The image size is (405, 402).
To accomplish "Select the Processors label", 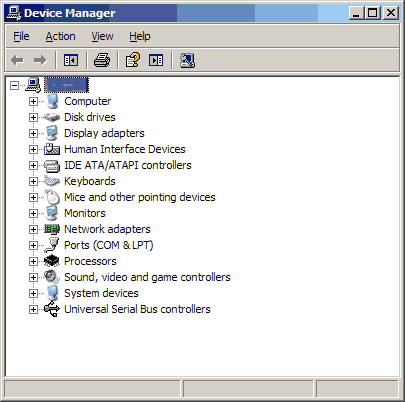I will (90, 261).
